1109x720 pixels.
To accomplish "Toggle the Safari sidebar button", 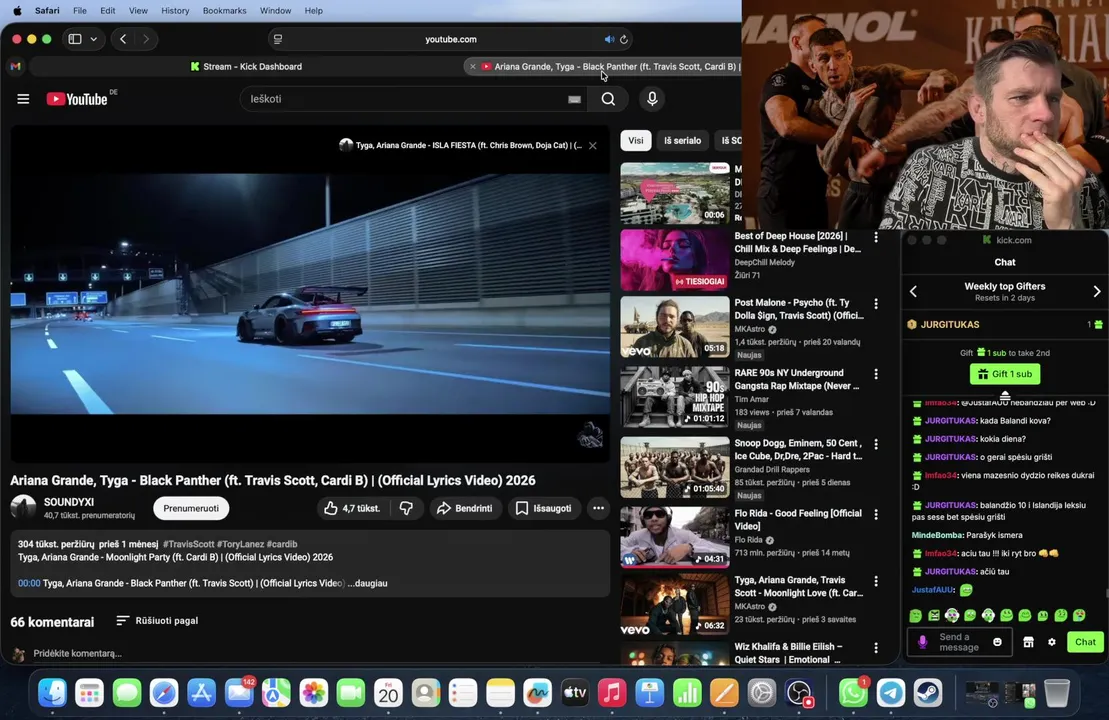I will (75, 39).
